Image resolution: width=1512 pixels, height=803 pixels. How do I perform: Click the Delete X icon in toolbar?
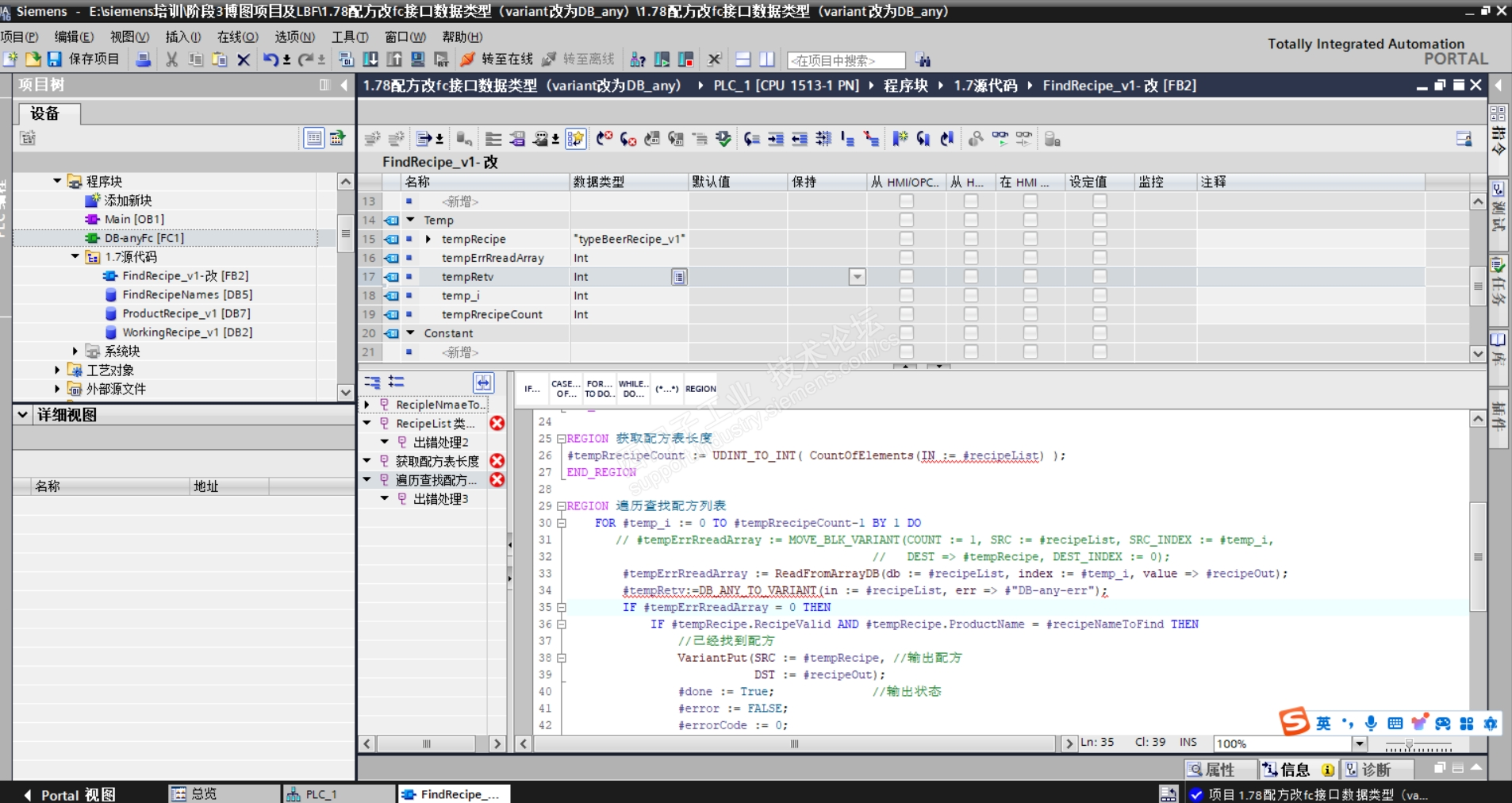[x=244, y=60]
